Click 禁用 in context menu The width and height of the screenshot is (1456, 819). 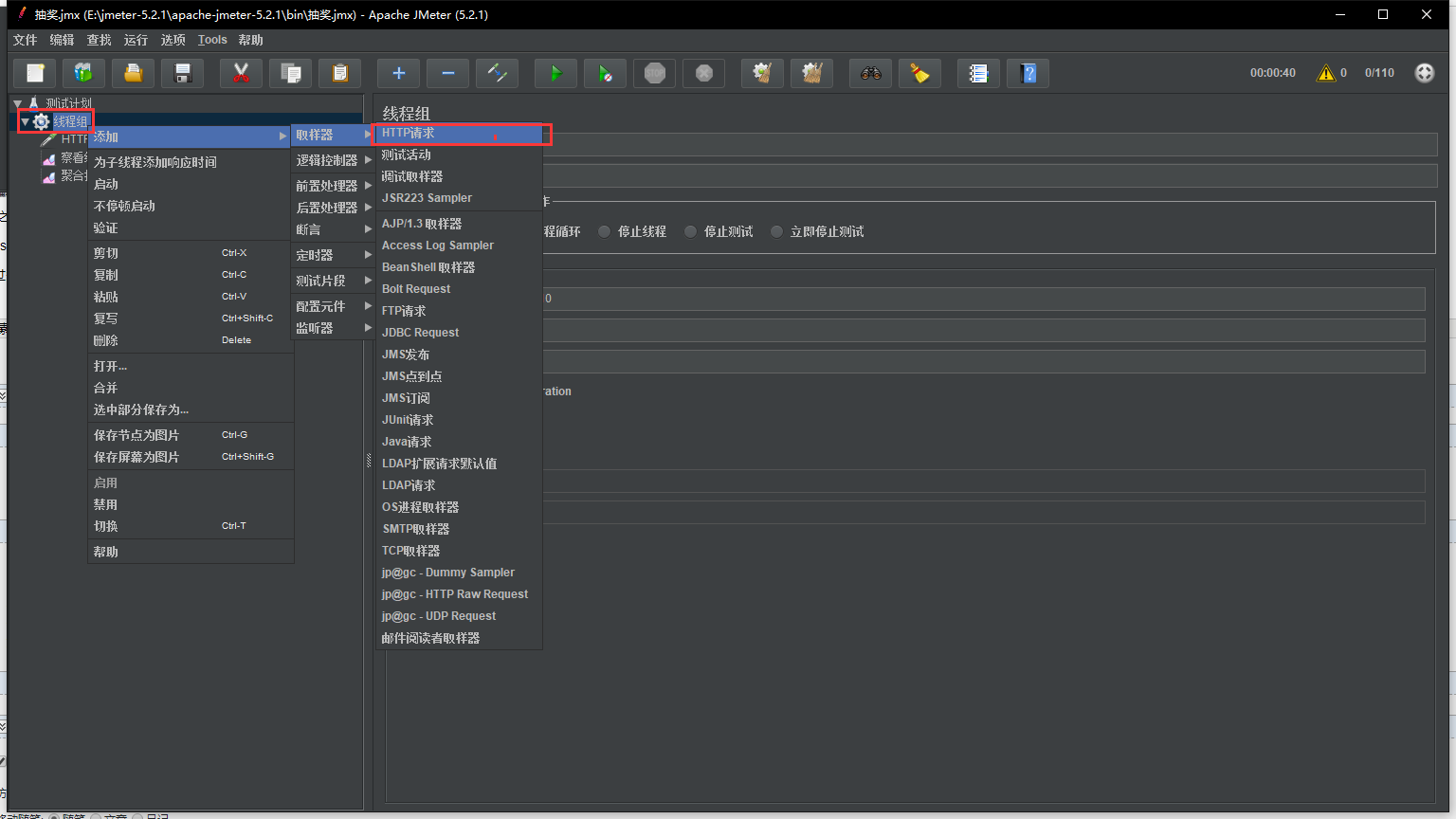pos(191,504)
